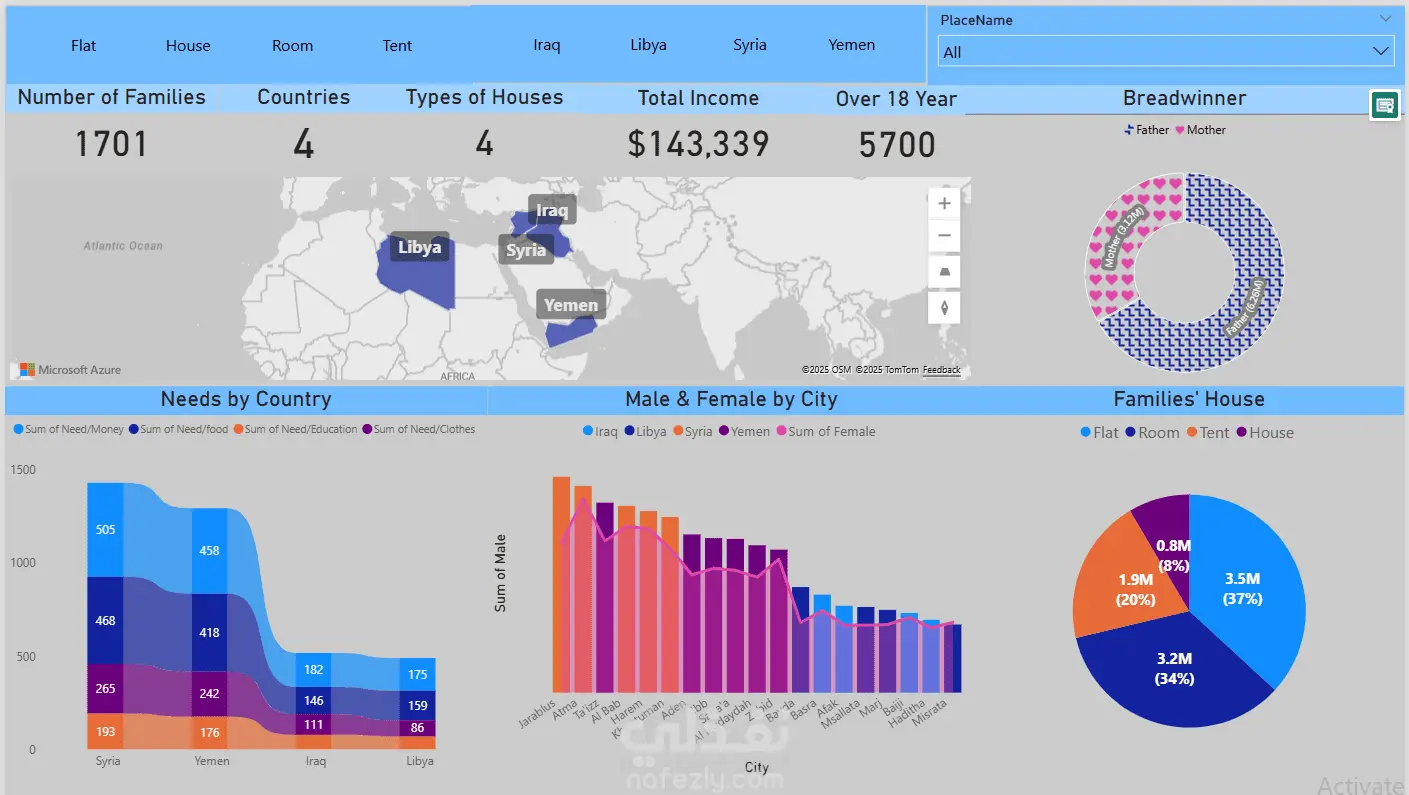Filter by Tent in the top slicer
The width and height of the screenshot is (1409, 795).
pyautogui.click(x=397, y=46)
